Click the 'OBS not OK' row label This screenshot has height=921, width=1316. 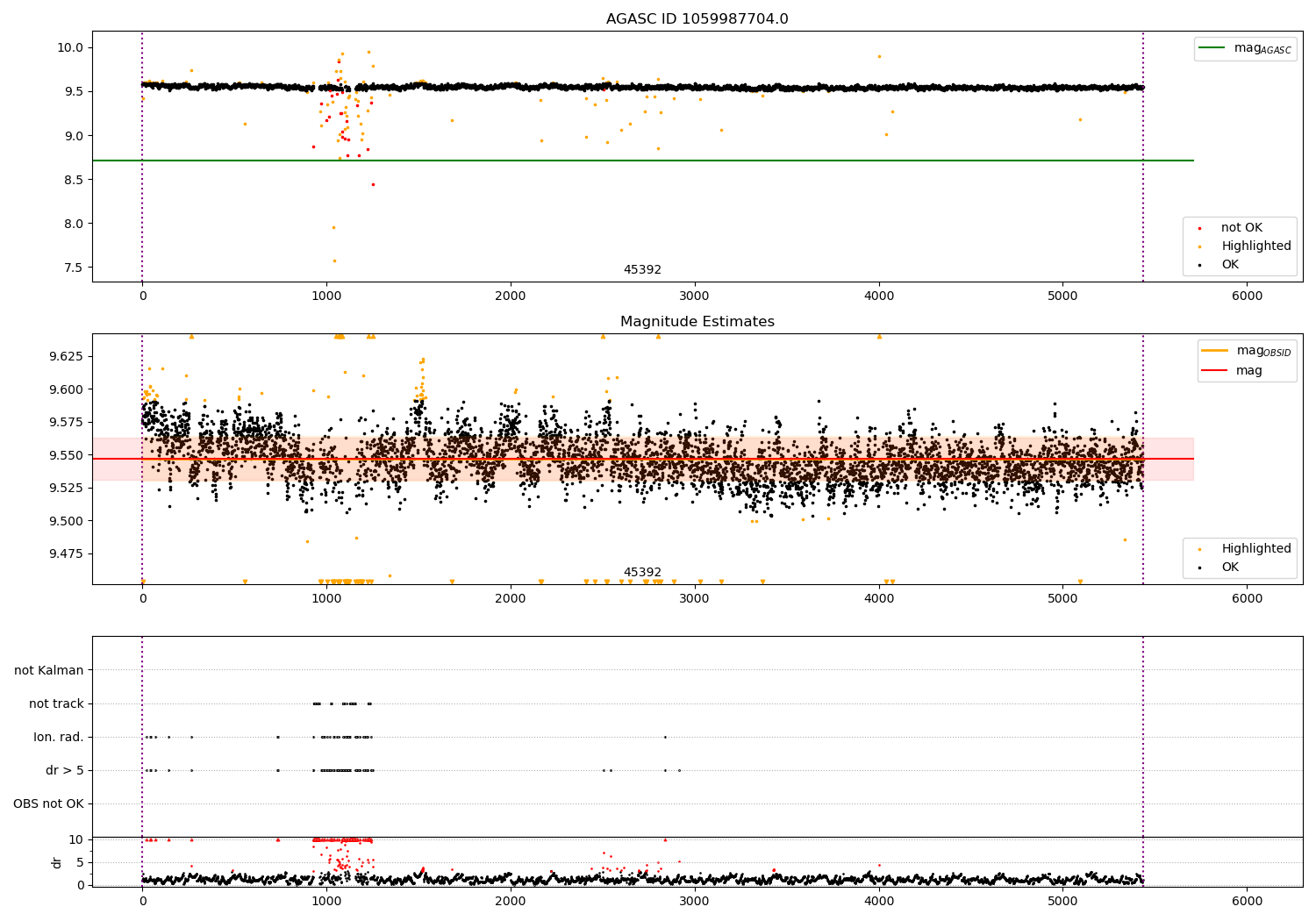coord(48,804)
